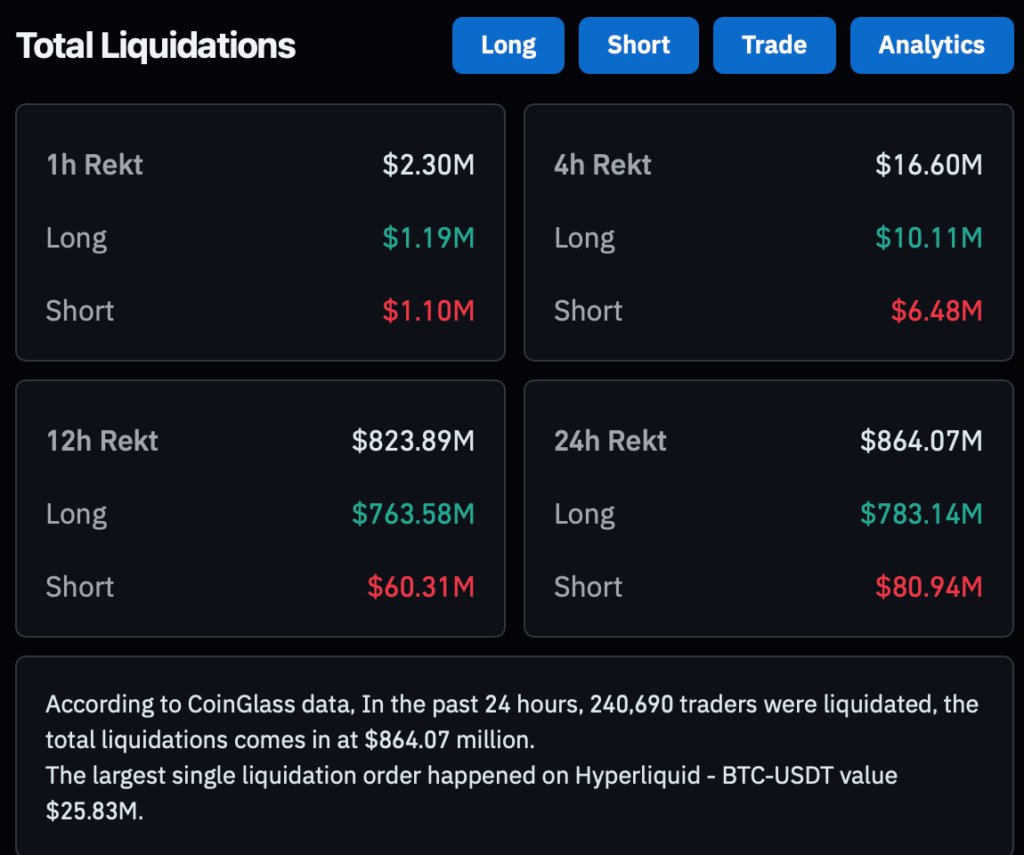
Task: Click the 1h Long value $1.19M
Action: click(428, 238)
